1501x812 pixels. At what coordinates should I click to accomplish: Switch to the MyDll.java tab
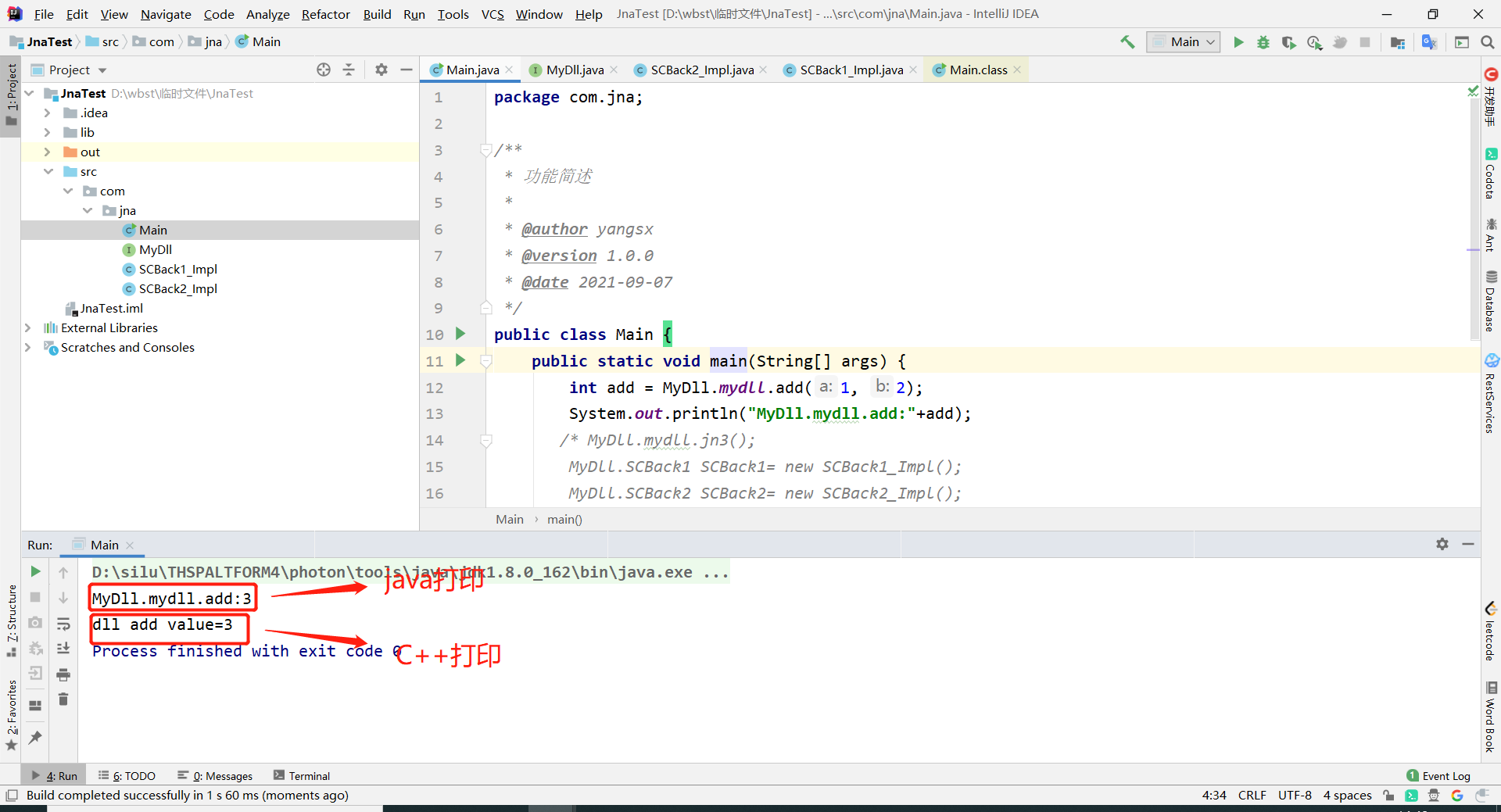pyautogui.click(x=573, y=70)
